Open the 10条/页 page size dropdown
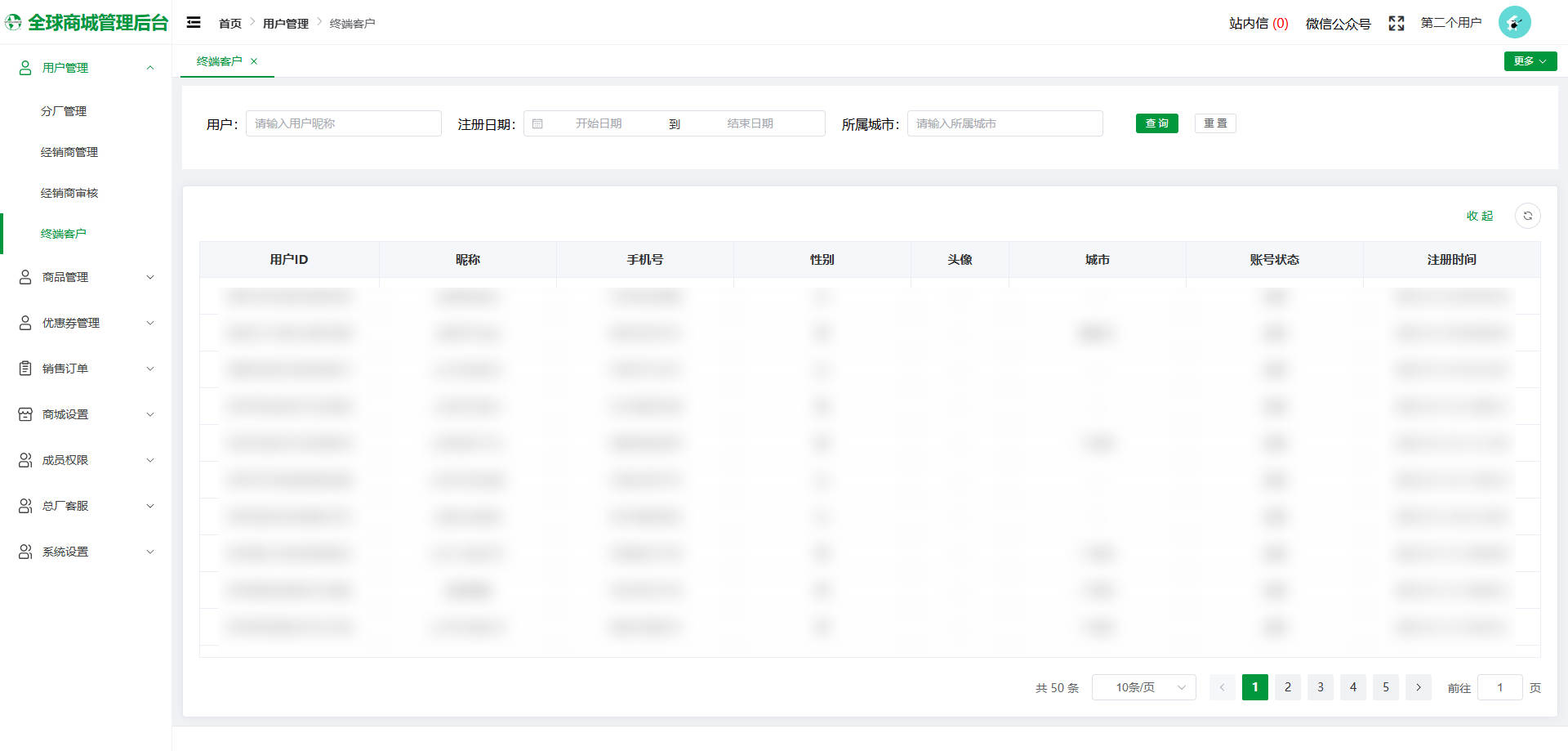 pos(1143,687)
